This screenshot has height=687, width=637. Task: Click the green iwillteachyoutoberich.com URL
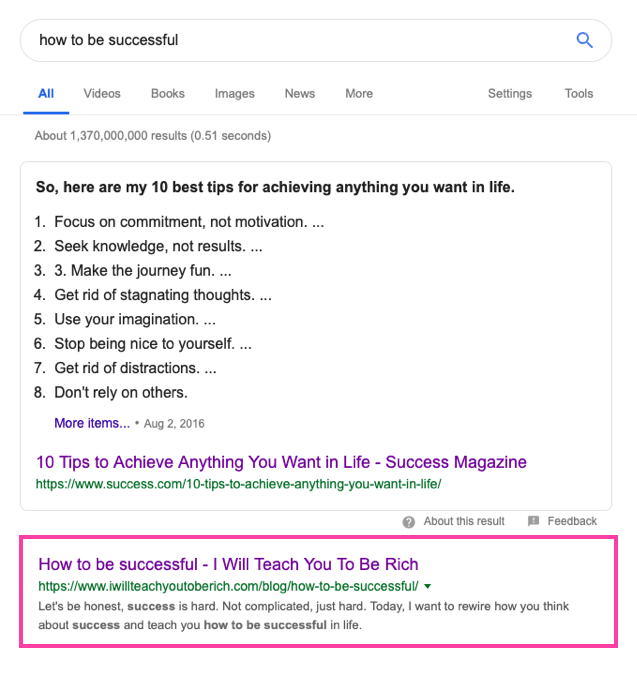click(228, 586)
